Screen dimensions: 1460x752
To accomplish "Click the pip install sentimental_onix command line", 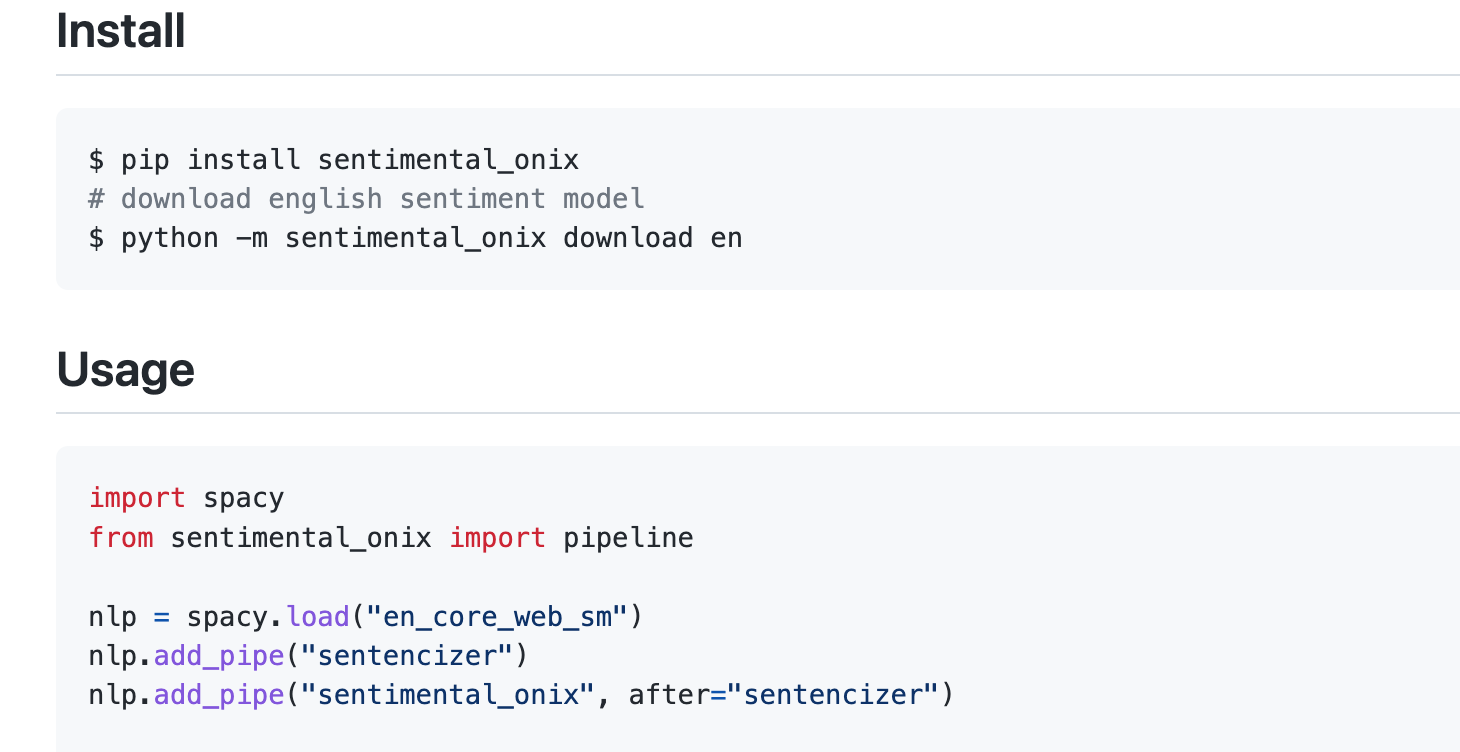I will (x=334, y=159).
